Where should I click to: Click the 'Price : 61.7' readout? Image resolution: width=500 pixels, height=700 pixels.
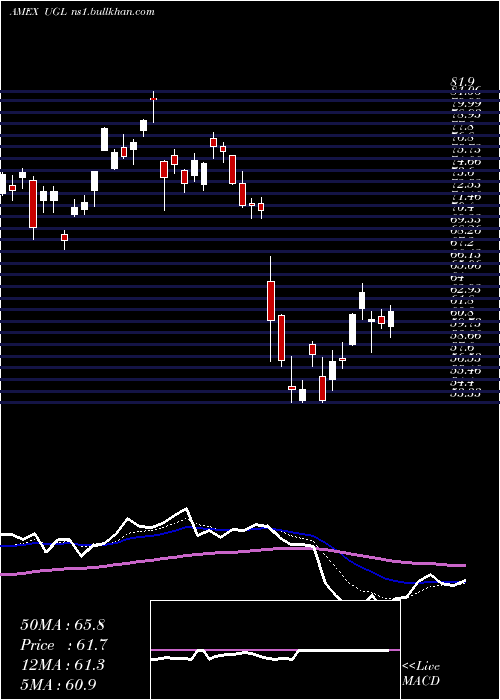pyautogui.click(x=64, y=645)
